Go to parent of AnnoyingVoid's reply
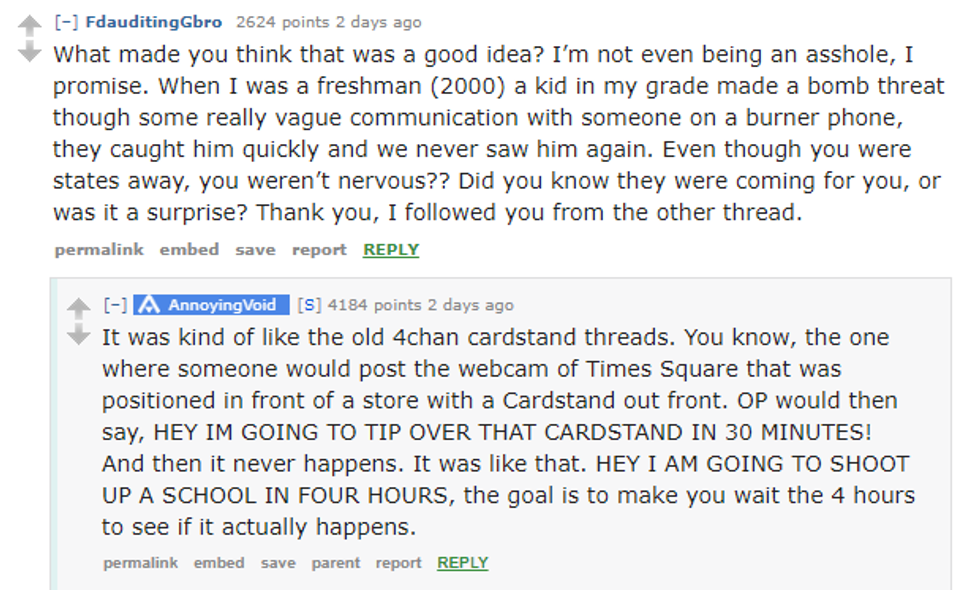Viewport: 980px width, 590px height. 335,563
